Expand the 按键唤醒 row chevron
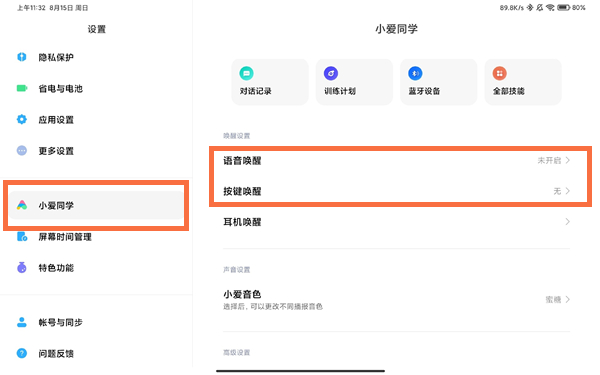 pos(568,191)
